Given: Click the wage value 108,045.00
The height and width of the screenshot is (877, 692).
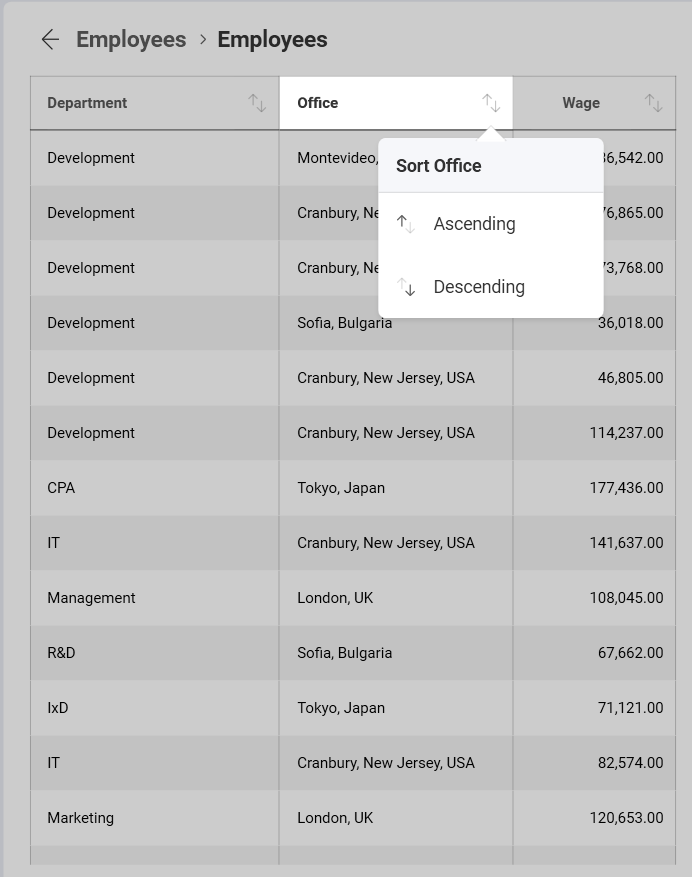Looking at the screenshot, I should coord(626,598).
